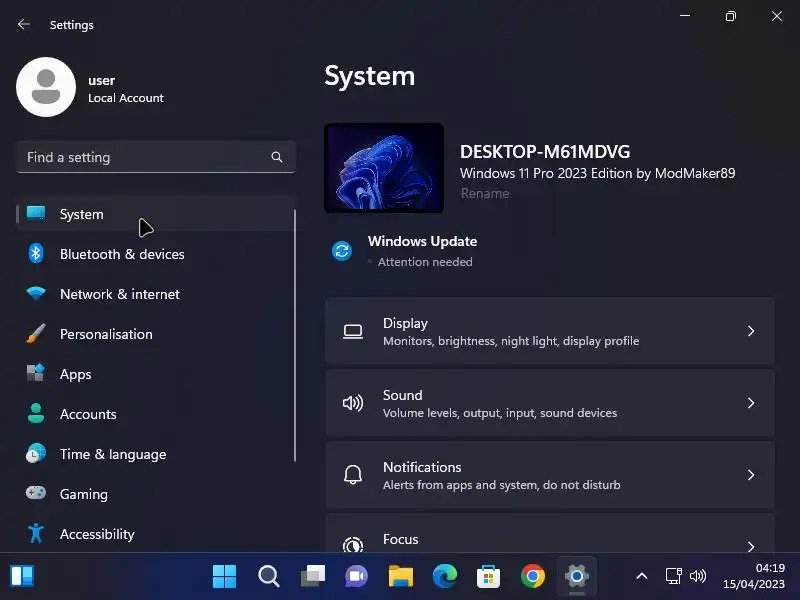800x600 pixels.
Task: Click the Gaming controller icon
Action: tap(36, 493)
